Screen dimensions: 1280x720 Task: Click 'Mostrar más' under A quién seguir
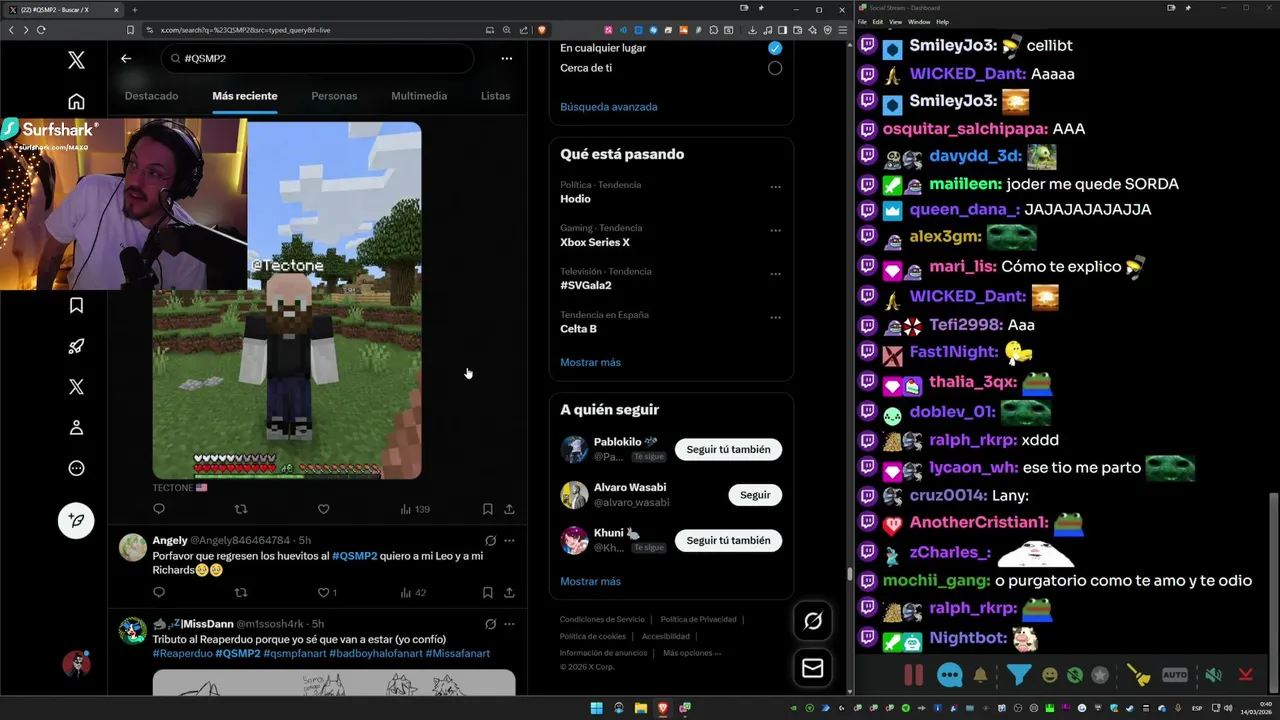[x=590, y=581]
